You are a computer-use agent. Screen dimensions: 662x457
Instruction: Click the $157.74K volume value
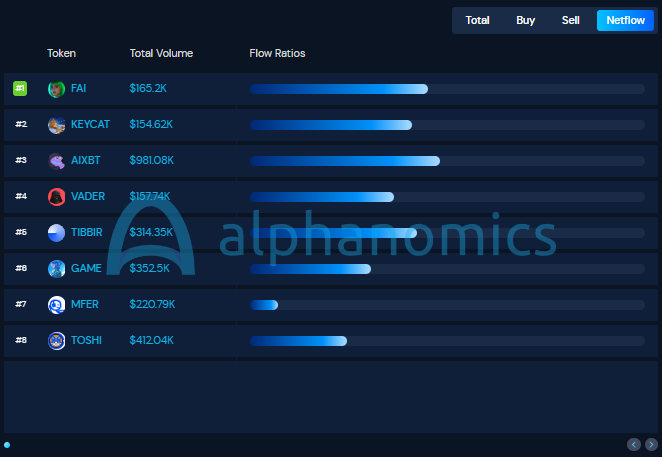(149, 196)
